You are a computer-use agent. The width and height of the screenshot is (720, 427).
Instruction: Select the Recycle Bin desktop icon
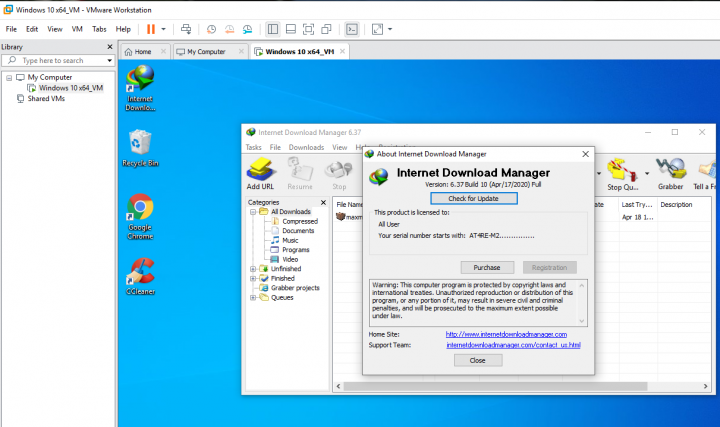(x=140, y=148)
